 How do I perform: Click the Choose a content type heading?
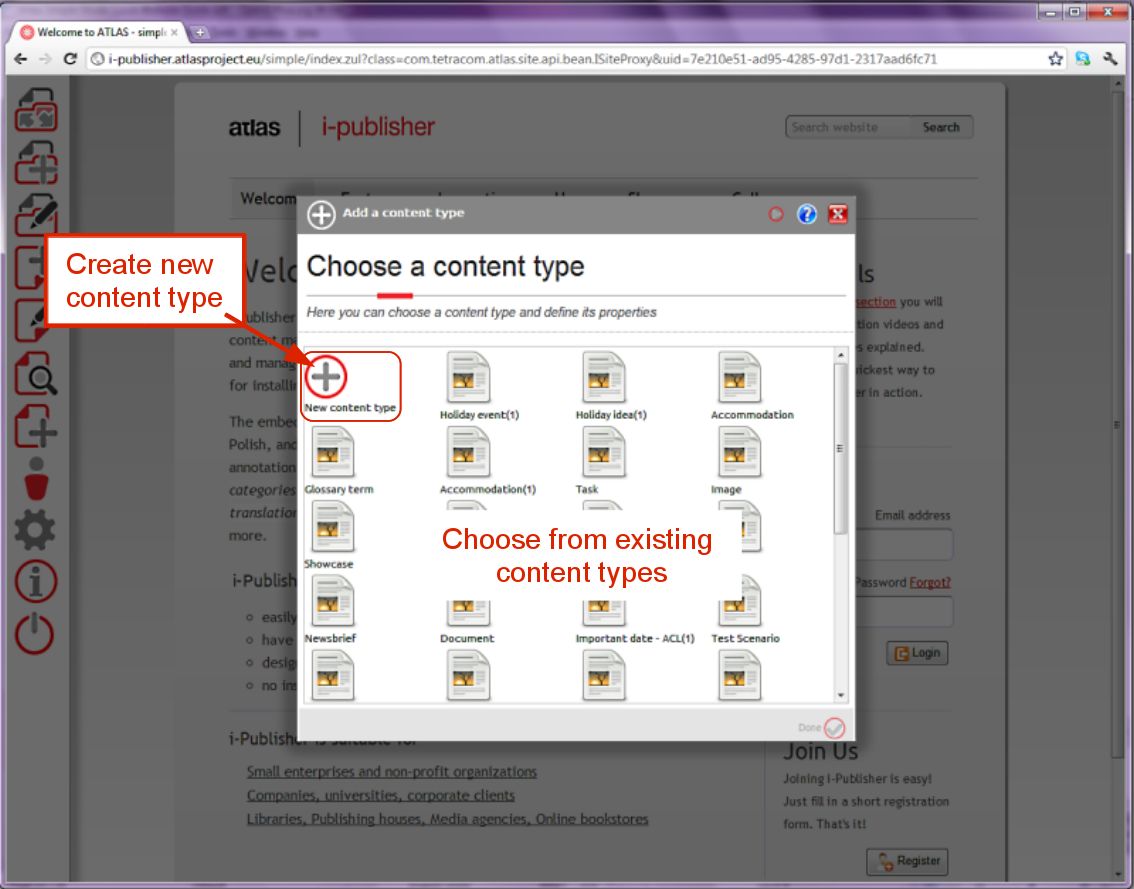[x=446, y=267]
